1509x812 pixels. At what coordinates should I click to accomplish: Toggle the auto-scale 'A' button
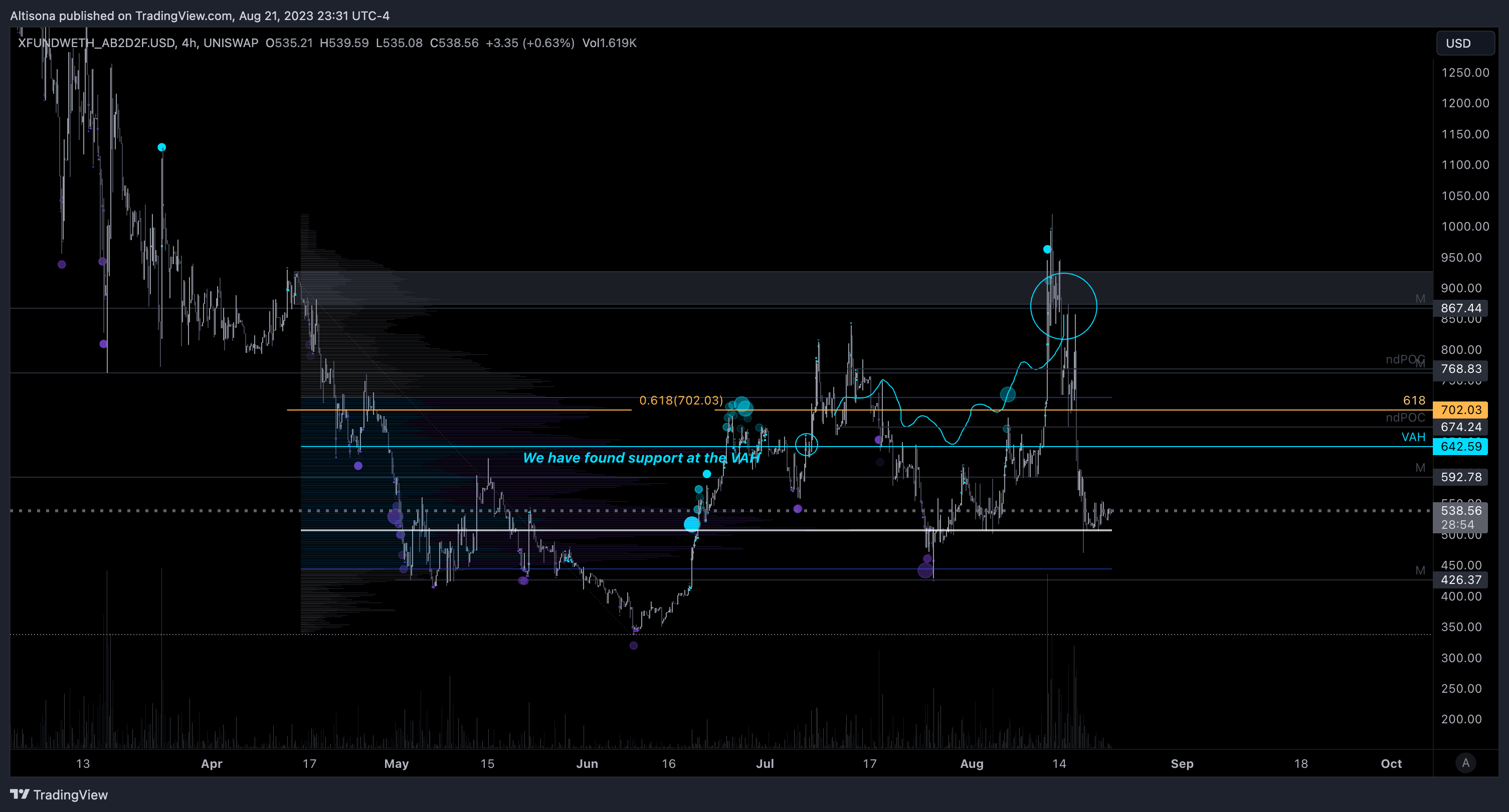(1466, 763)
